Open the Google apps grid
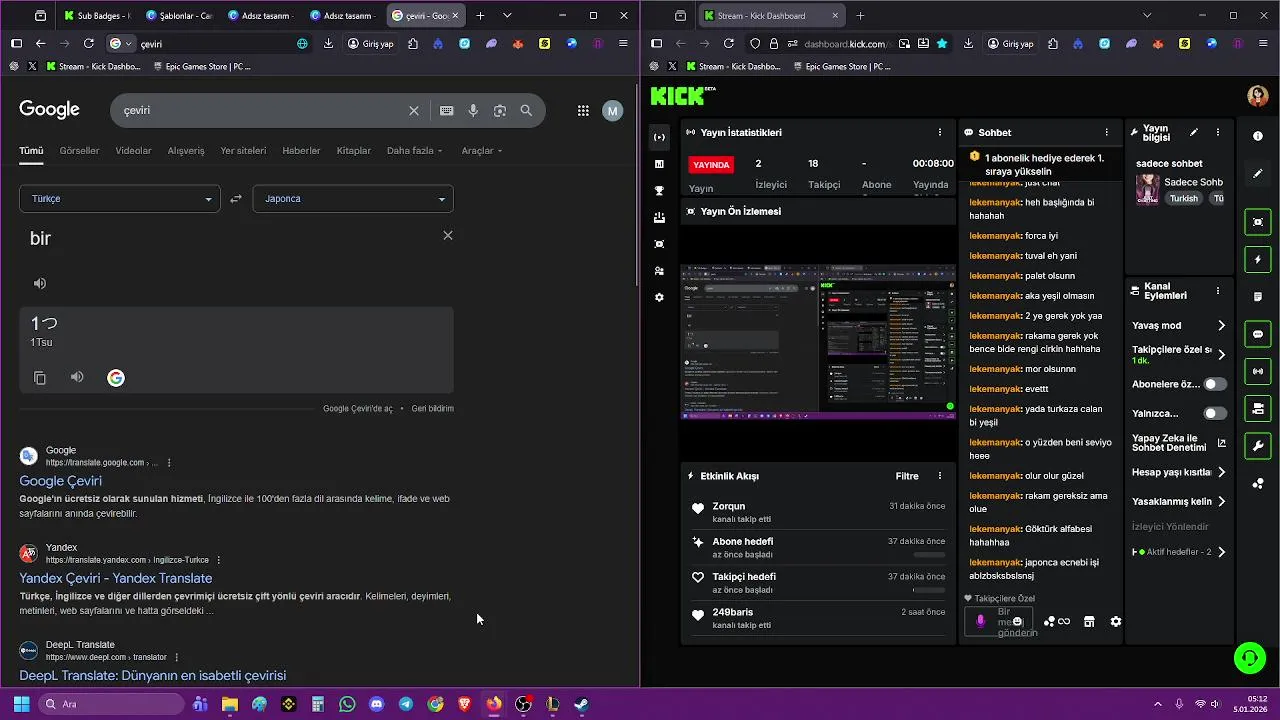 click(x=583, y=111)
